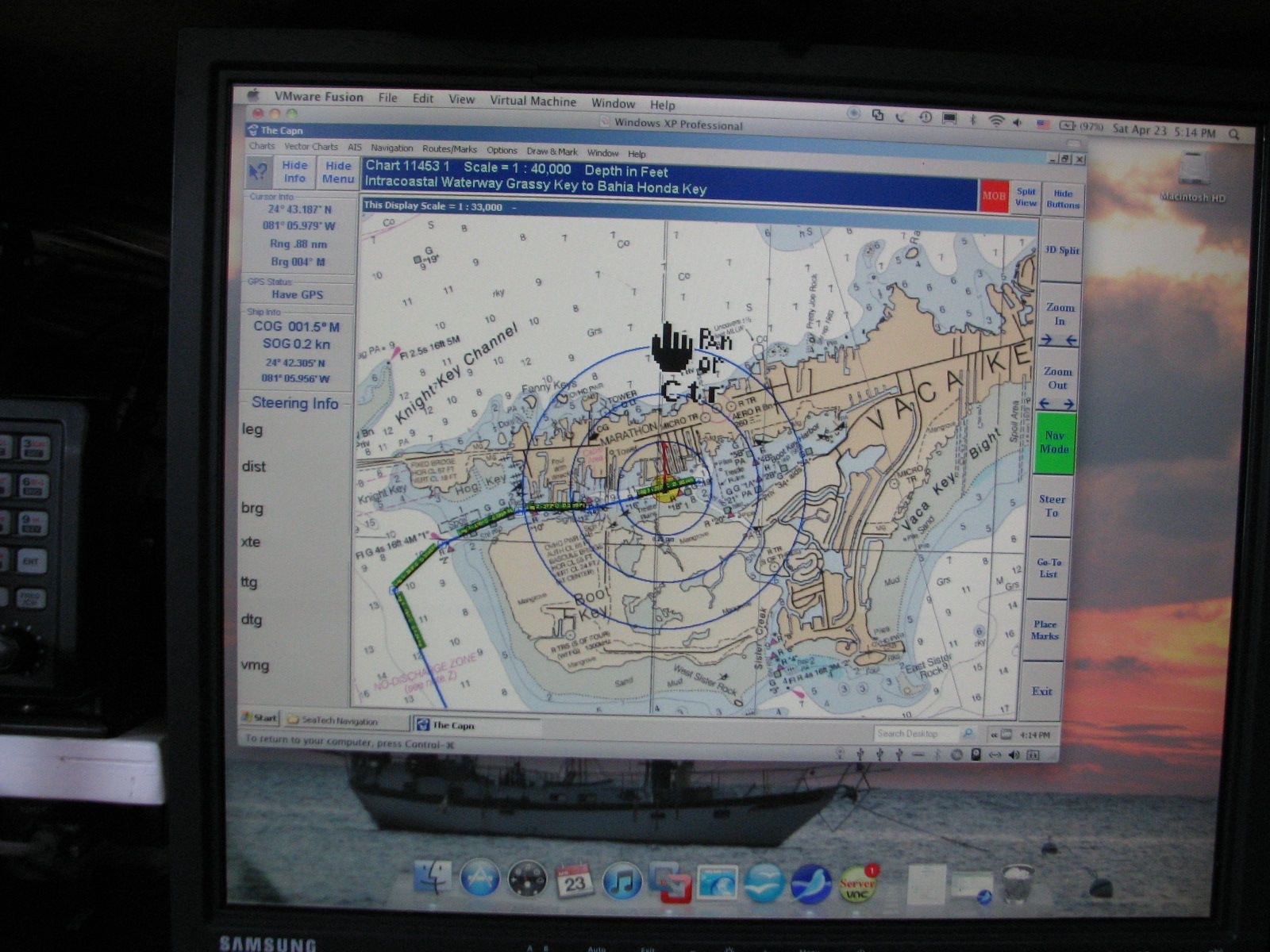Open the Apple menu
The image size is (1270, 952).
coord(254,94)
